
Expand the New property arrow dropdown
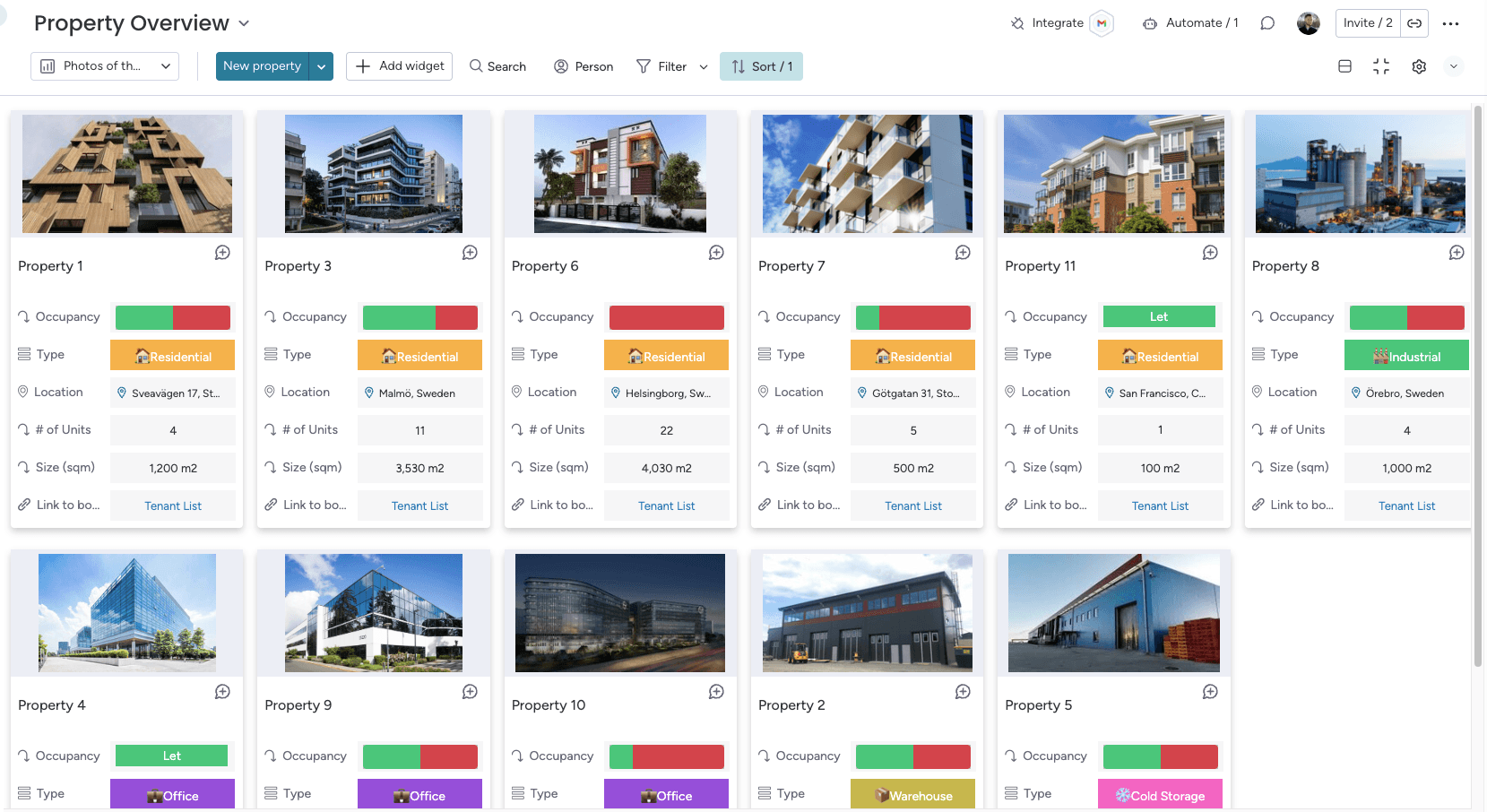321,66
